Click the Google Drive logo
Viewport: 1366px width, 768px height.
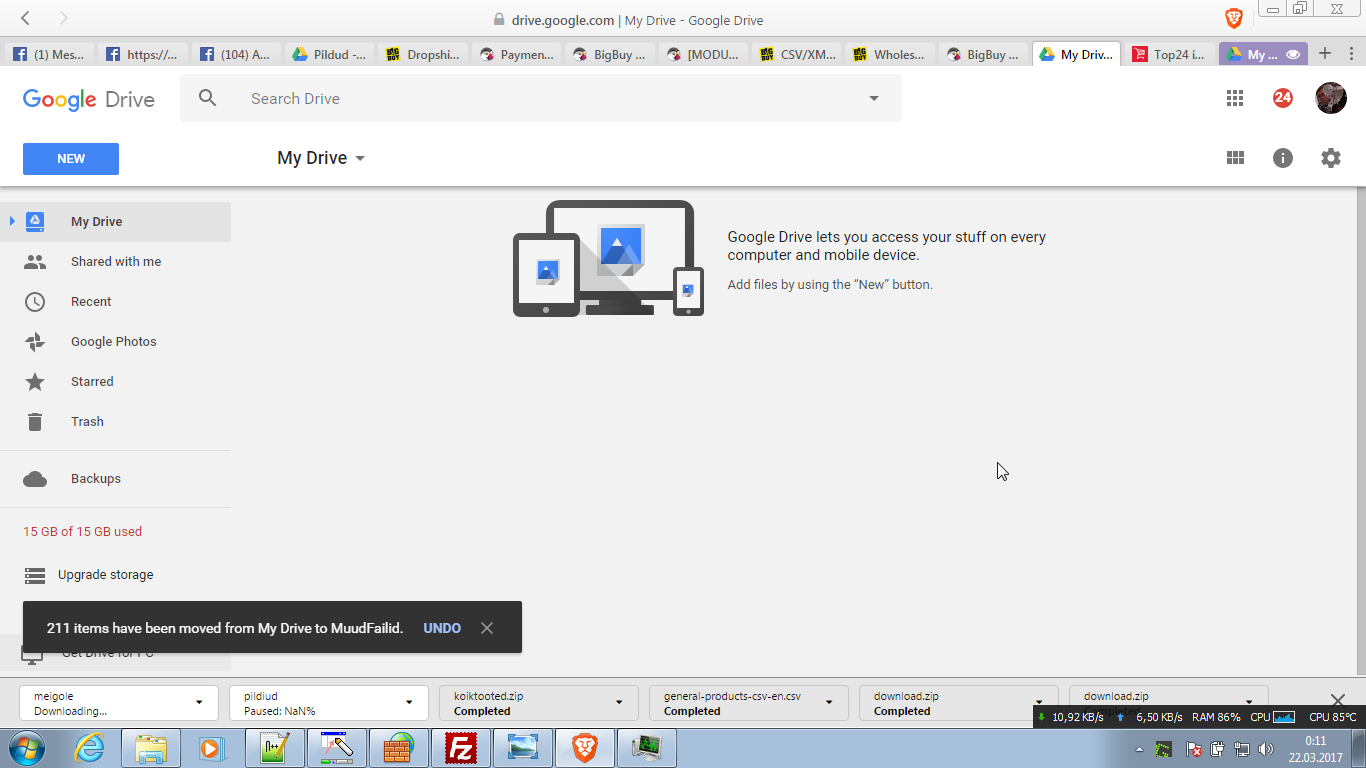point(89,99)
